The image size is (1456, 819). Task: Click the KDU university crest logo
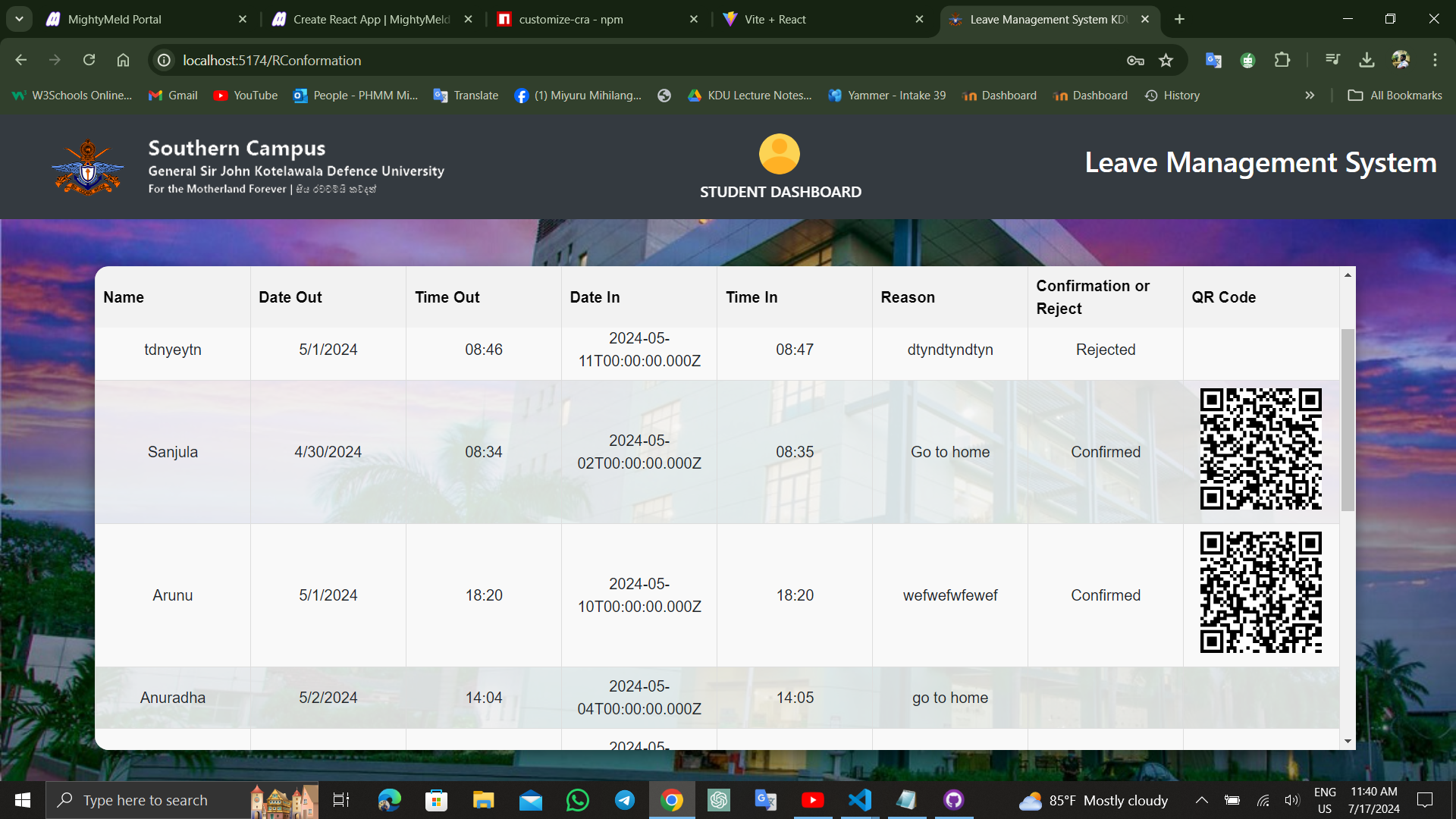coord(87,168)
